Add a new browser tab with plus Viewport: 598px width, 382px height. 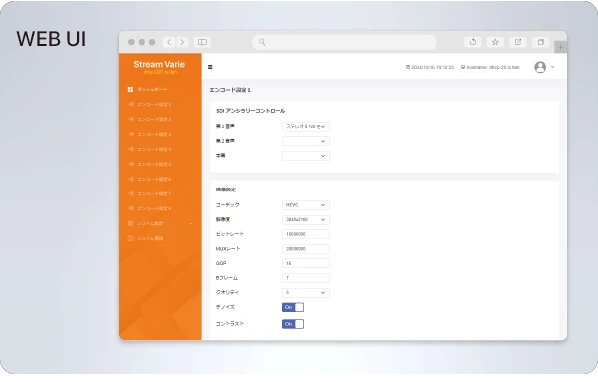click(x=560, y=47)
